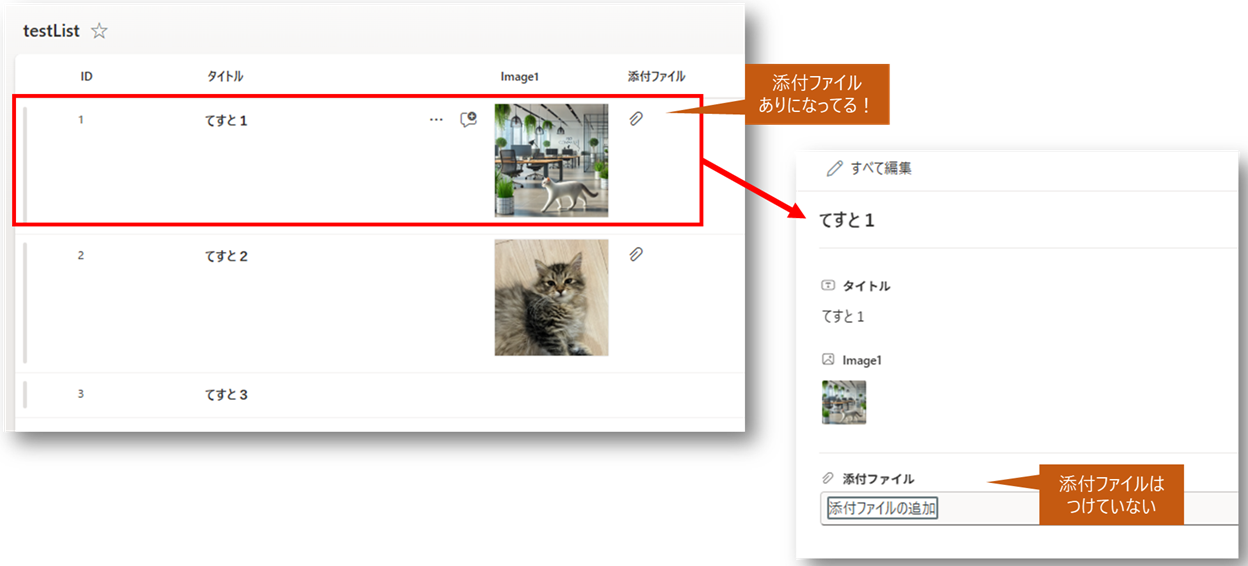Open the office cat image thumbnail in row 1
The image size is (1248, 566).
coord(551,160)
